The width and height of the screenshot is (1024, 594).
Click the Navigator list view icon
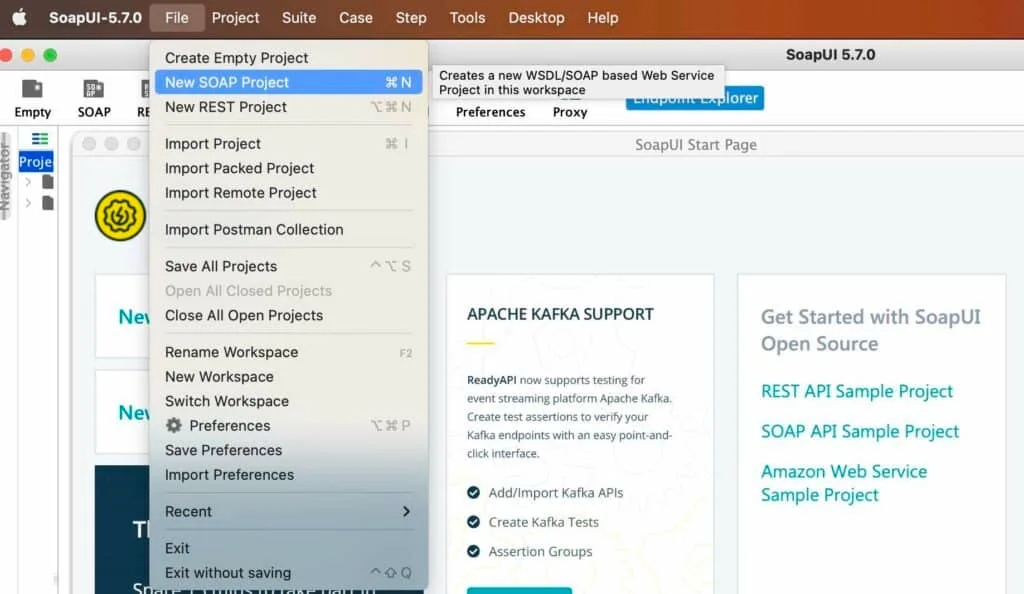pyautogui.click(x=40, y=139)
